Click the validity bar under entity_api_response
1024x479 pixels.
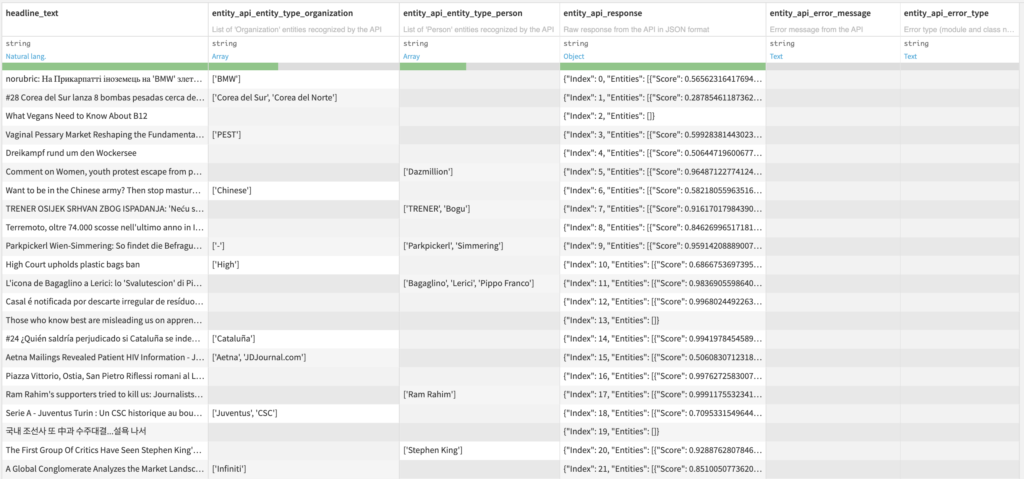point(662,67)
